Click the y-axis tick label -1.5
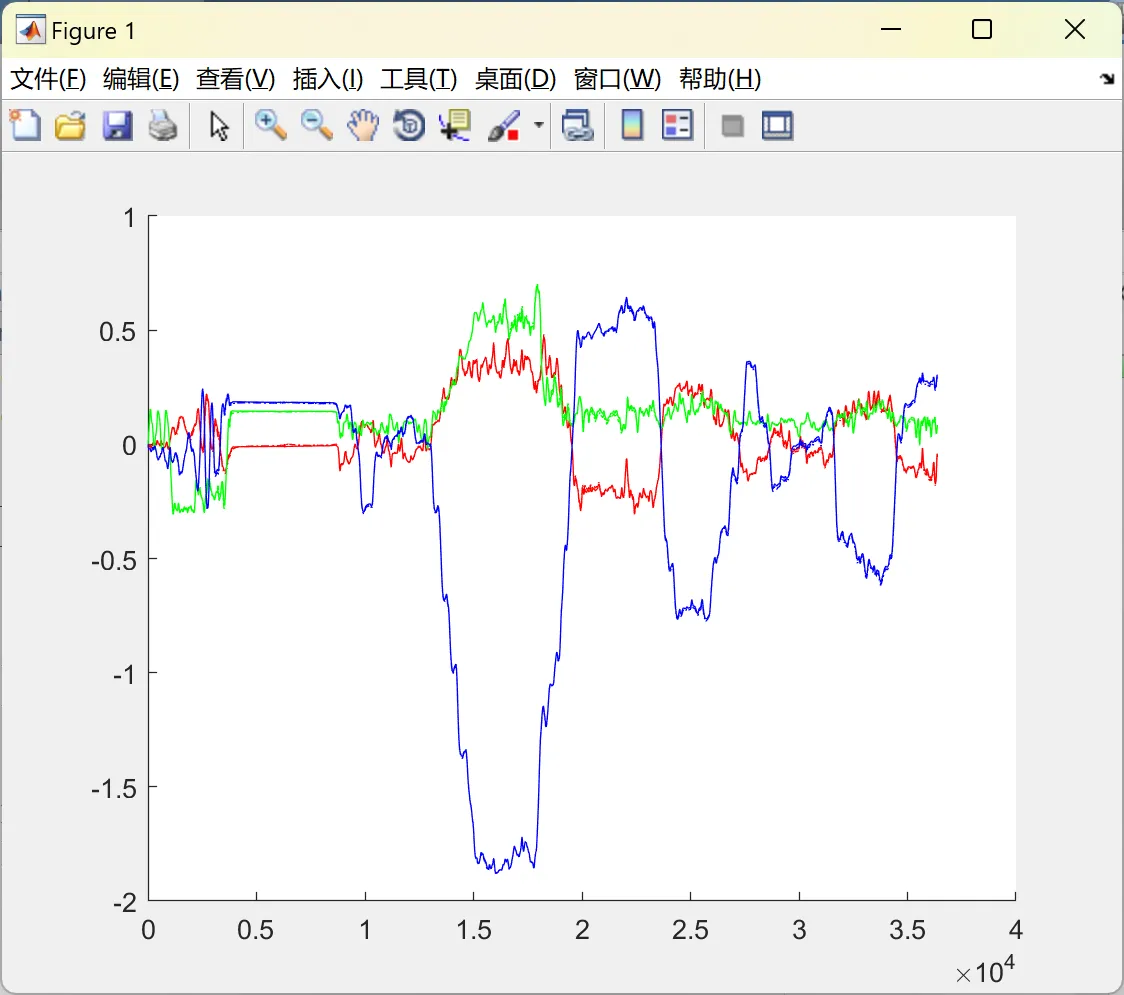 (113, 789)
